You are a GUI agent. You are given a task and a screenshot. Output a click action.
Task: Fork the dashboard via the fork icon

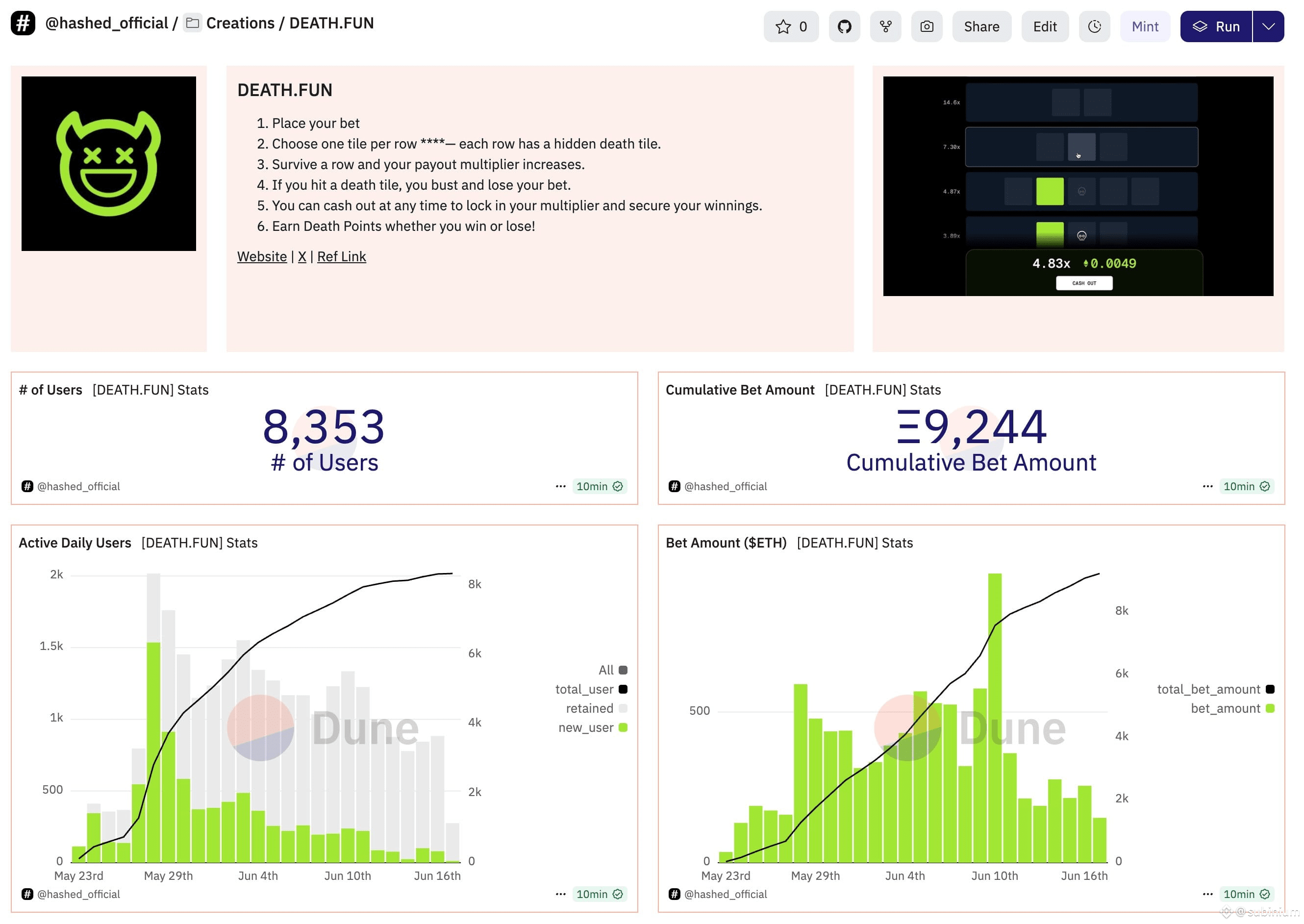(x=885, y=26)
